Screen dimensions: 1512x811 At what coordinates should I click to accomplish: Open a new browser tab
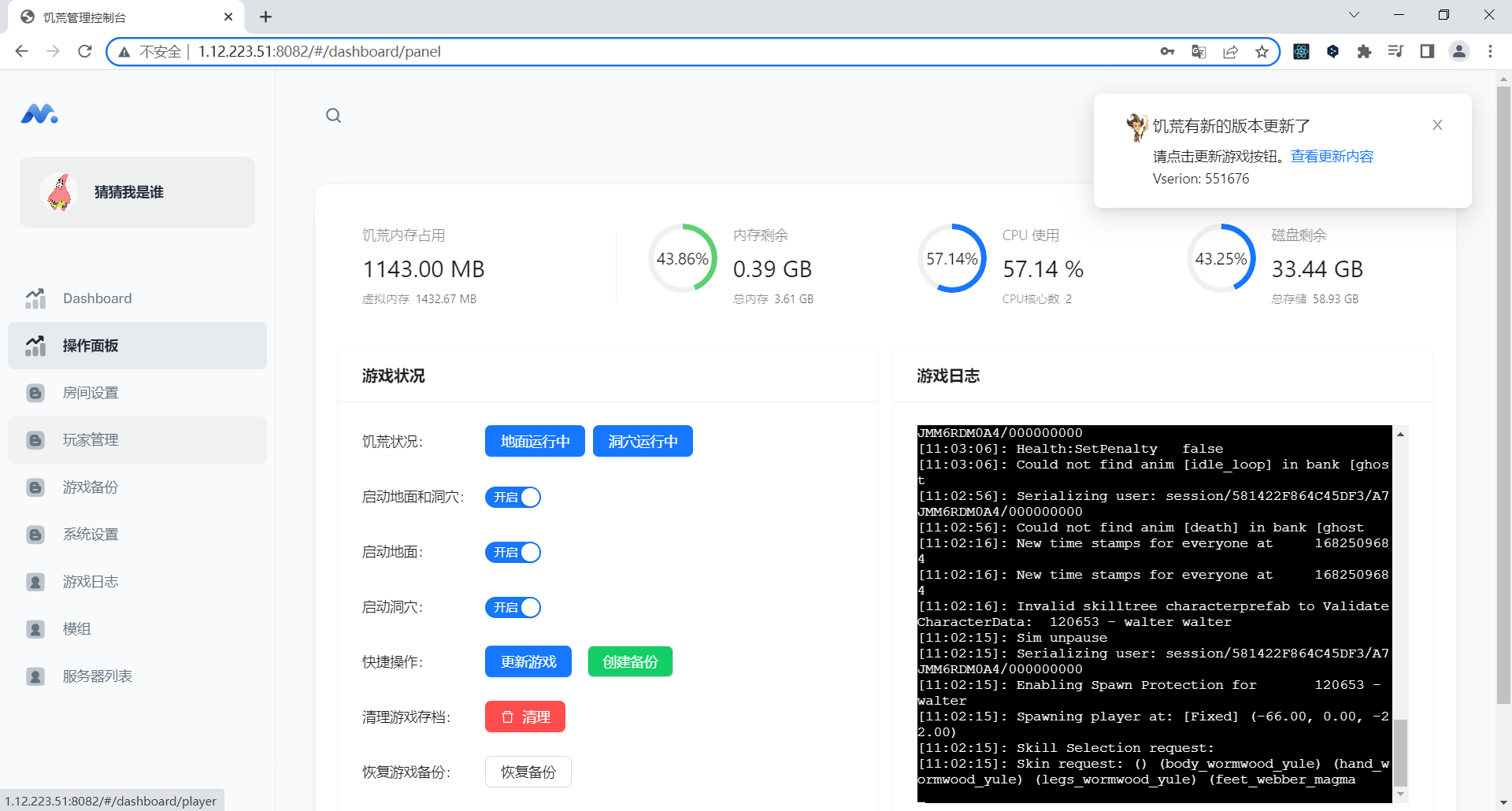coord(265,17)
